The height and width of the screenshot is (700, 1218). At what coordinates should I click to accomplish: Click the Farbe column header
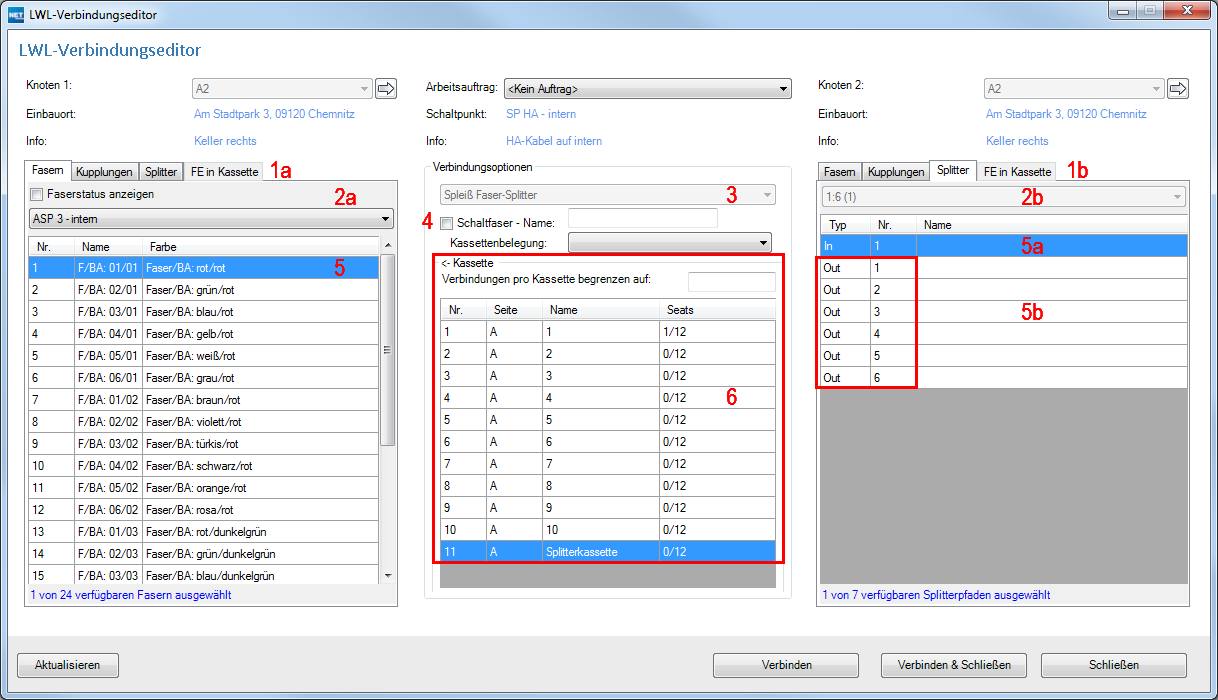(261, 246)
